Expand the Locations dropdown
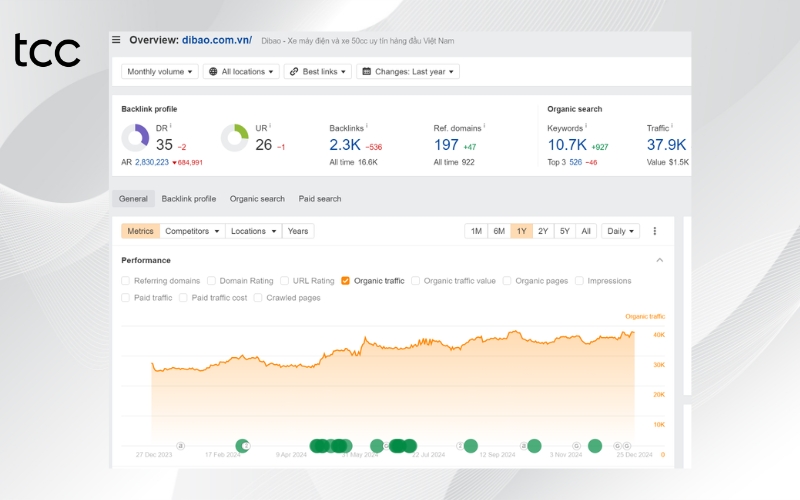Image resolution: width=800 pixels, height=500 pixels. coord(253,231)
